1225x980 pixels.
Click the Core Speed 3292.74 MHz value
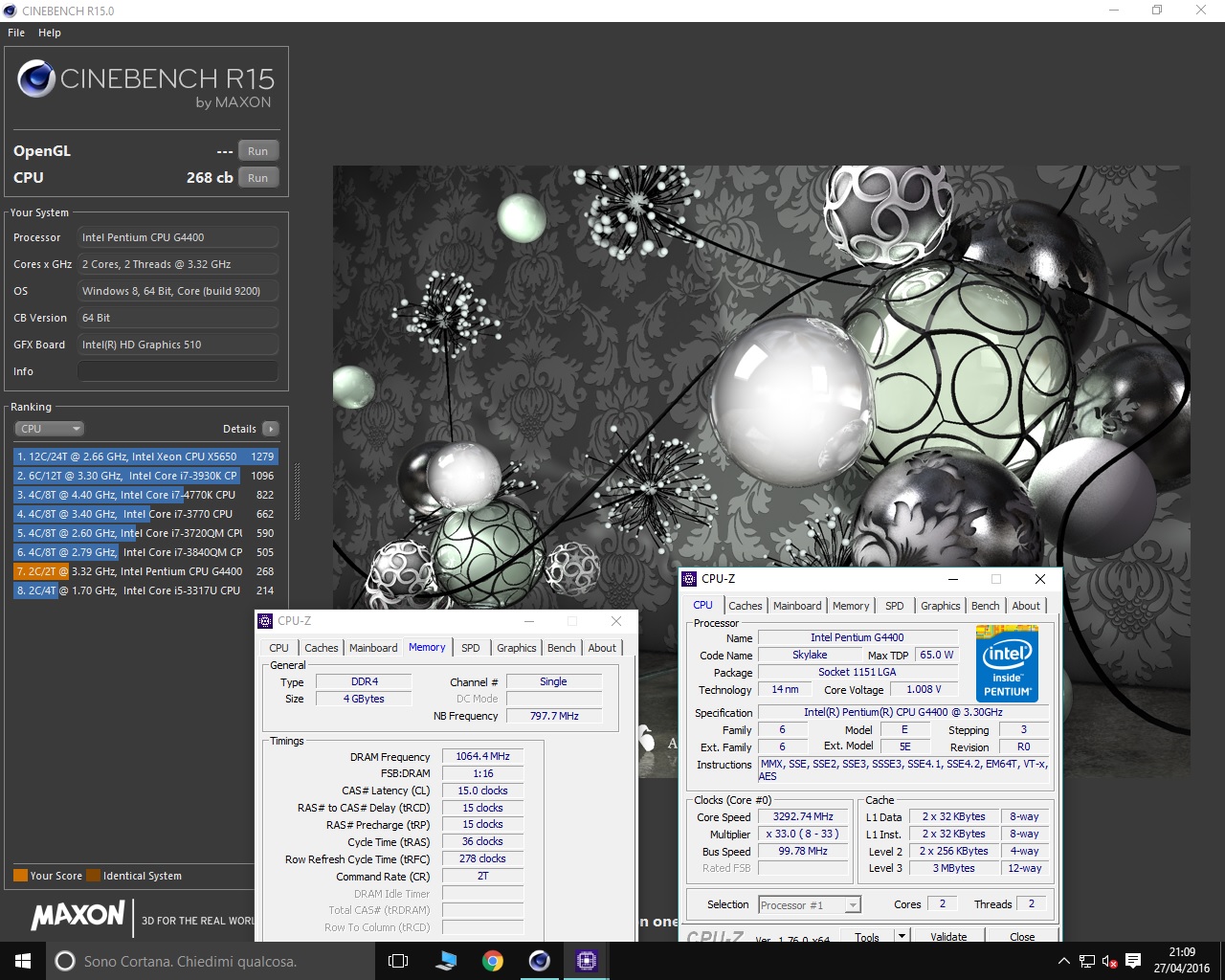[803, 816]
